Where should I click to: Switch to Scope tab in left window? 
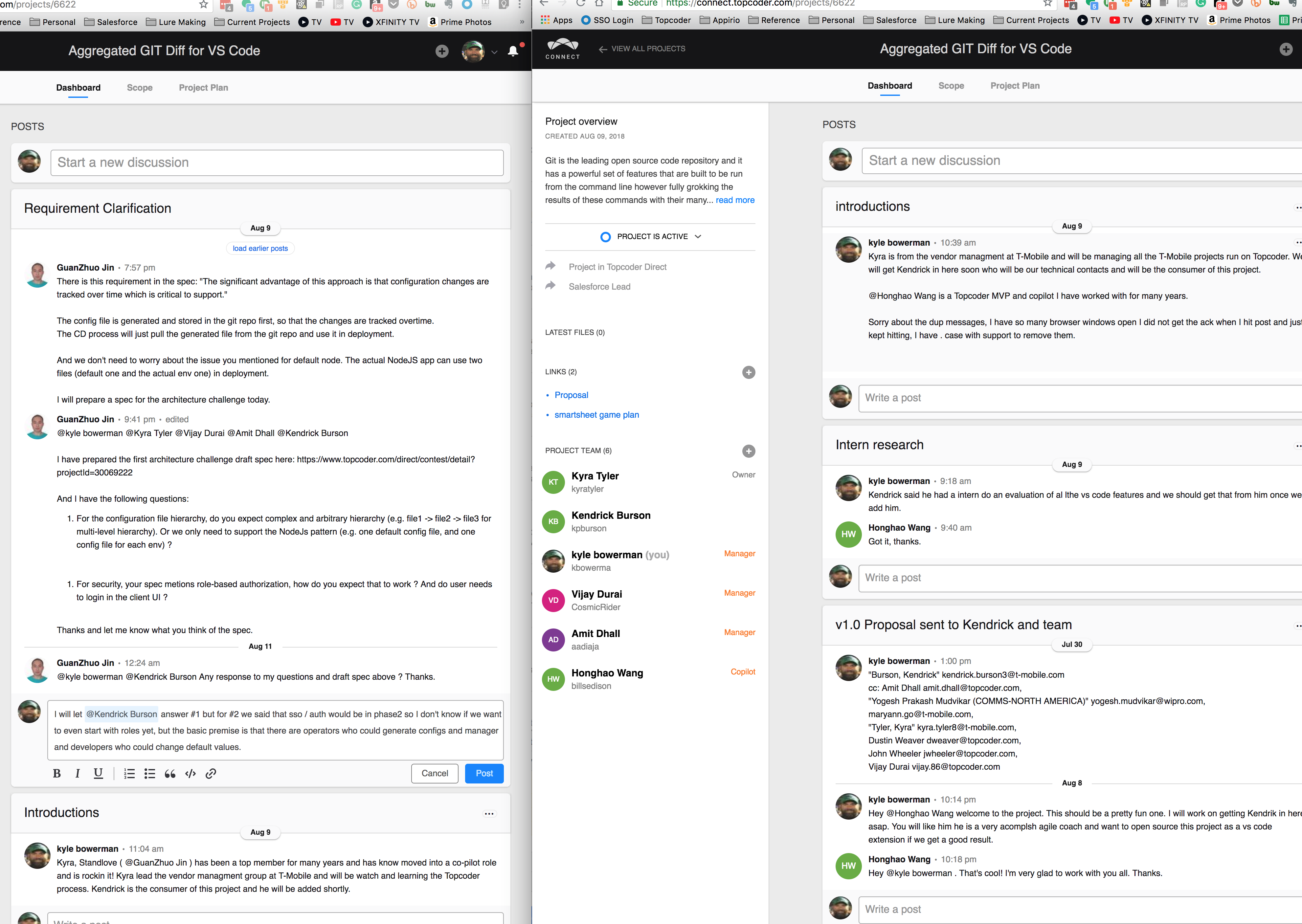click(x=139, y=88)
